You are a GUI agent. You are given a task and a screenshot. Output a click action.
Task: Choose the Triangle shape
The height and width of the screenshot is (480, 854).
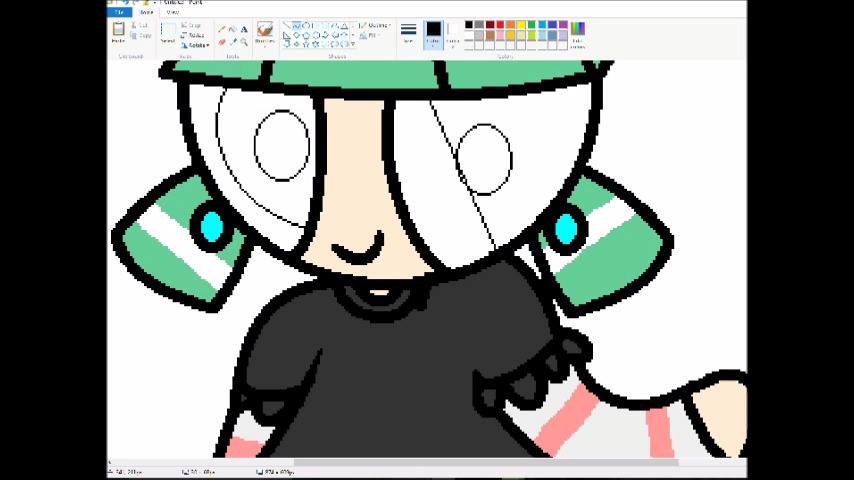(345, 26)
